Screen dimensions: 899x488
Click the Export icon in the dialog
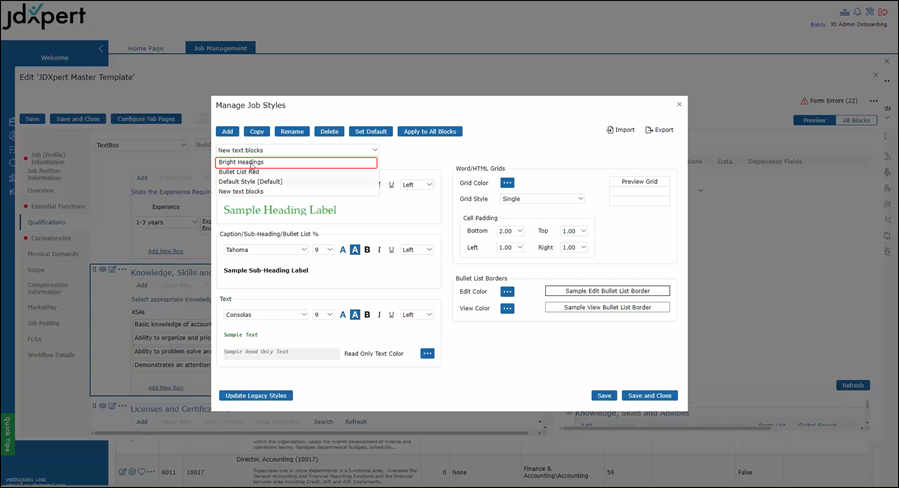(649, 130)
